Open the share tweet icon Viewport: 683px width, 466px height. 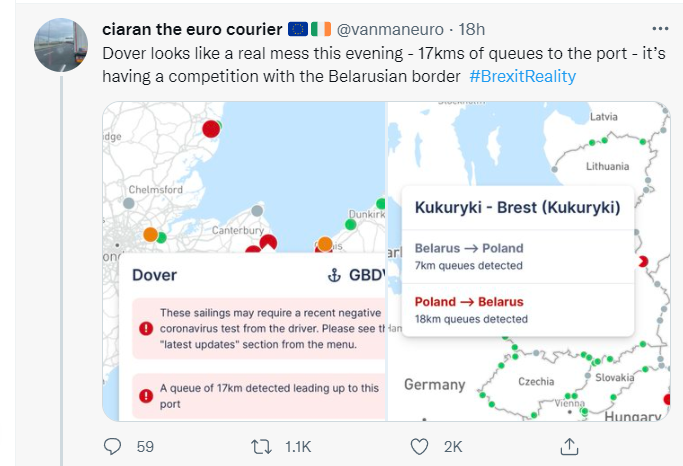(x=569, y=446)
